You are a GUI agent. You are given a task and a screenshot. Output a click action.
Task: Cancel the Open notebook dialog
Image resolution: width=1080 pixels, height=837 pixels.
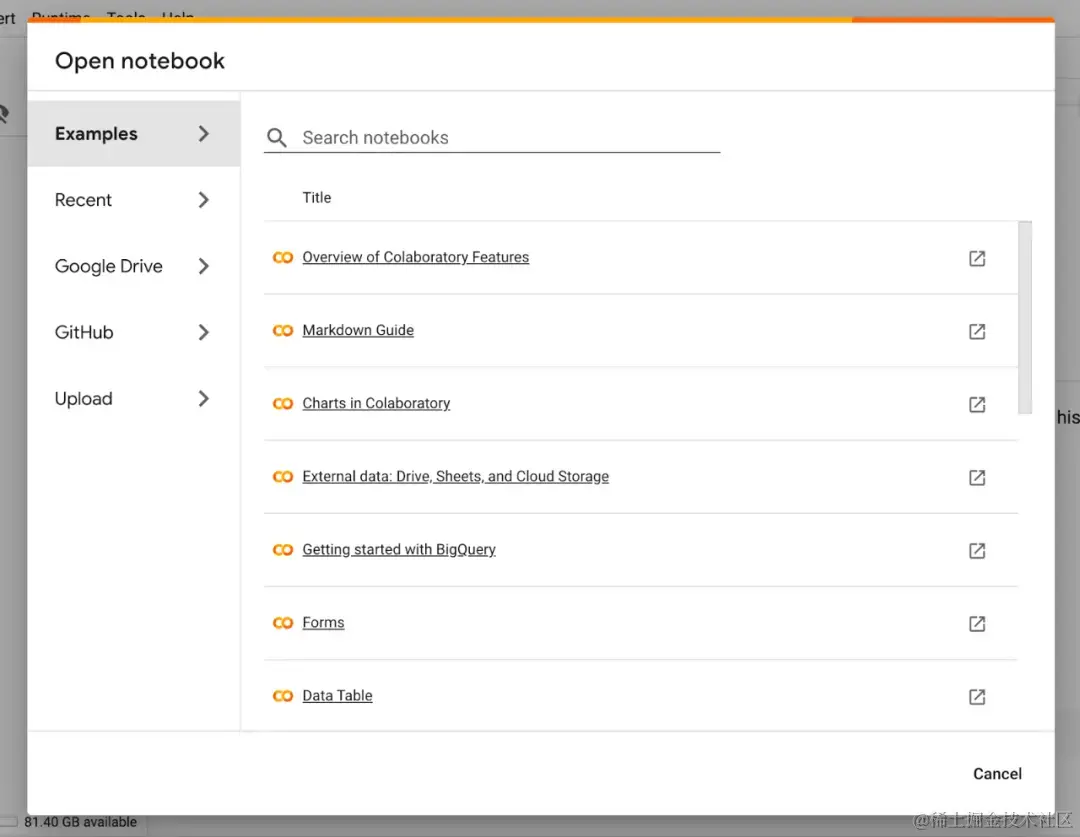[x=997, y=774]
